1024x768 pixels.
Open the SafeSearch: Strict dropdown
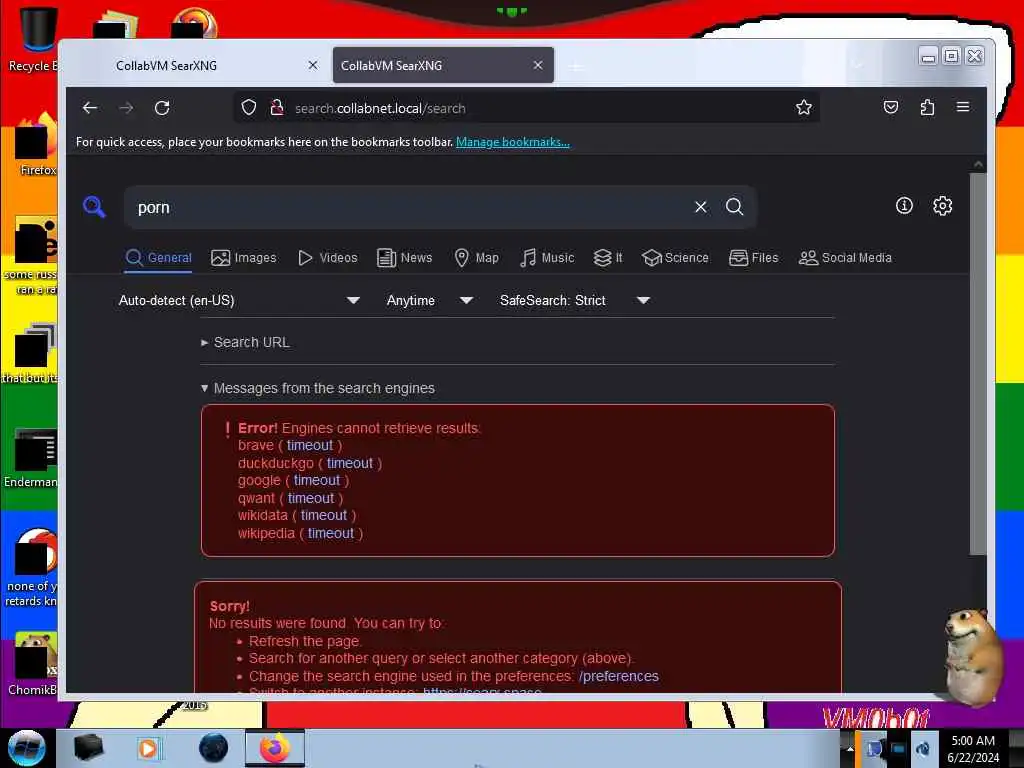coord(574,300)
